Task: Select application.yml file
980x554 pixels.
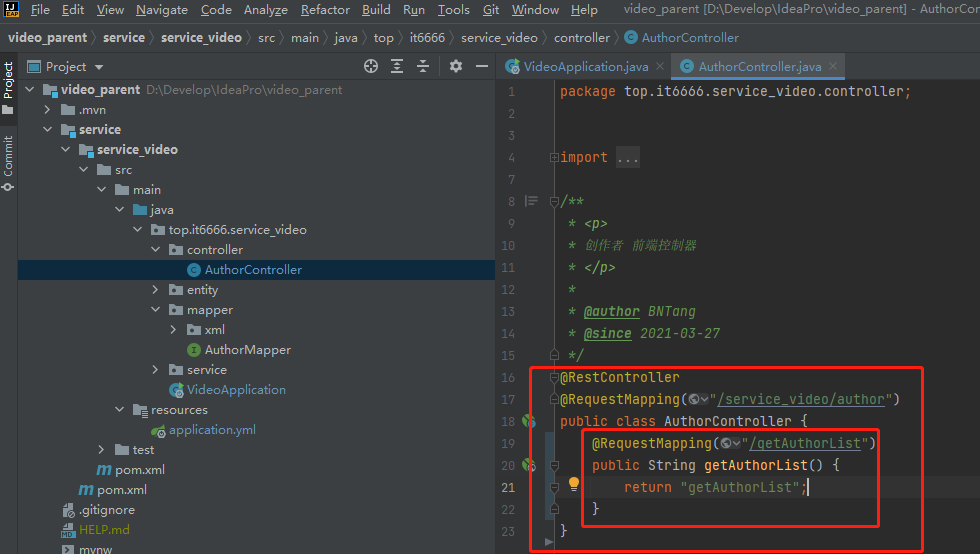Action: tap(212, 430)
